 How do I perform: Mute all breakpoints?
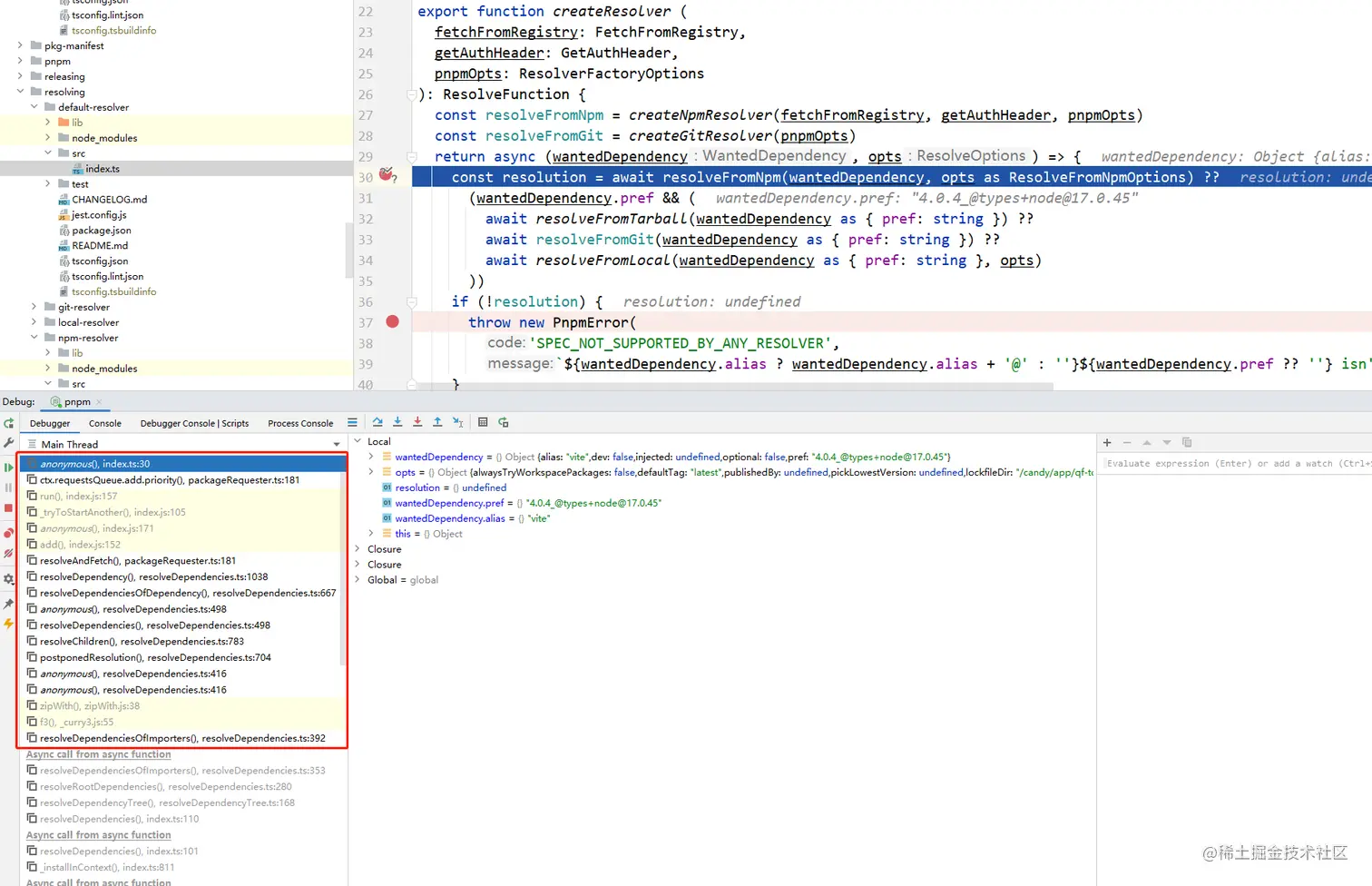click(9, 553)
